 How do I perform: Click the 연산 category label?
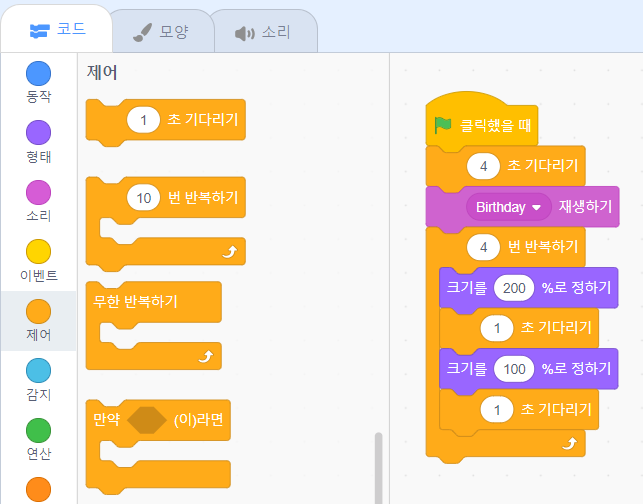point(39,454)
